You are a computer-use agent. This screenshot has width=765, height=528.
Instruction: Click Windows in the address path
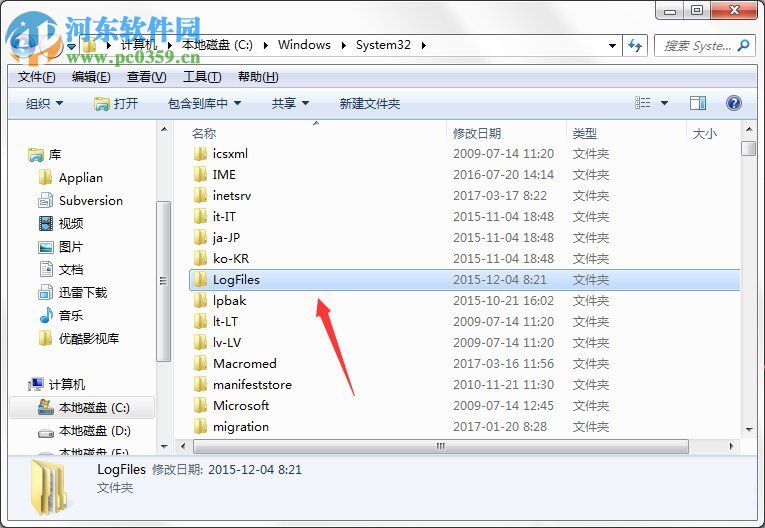tap(304, 45)
